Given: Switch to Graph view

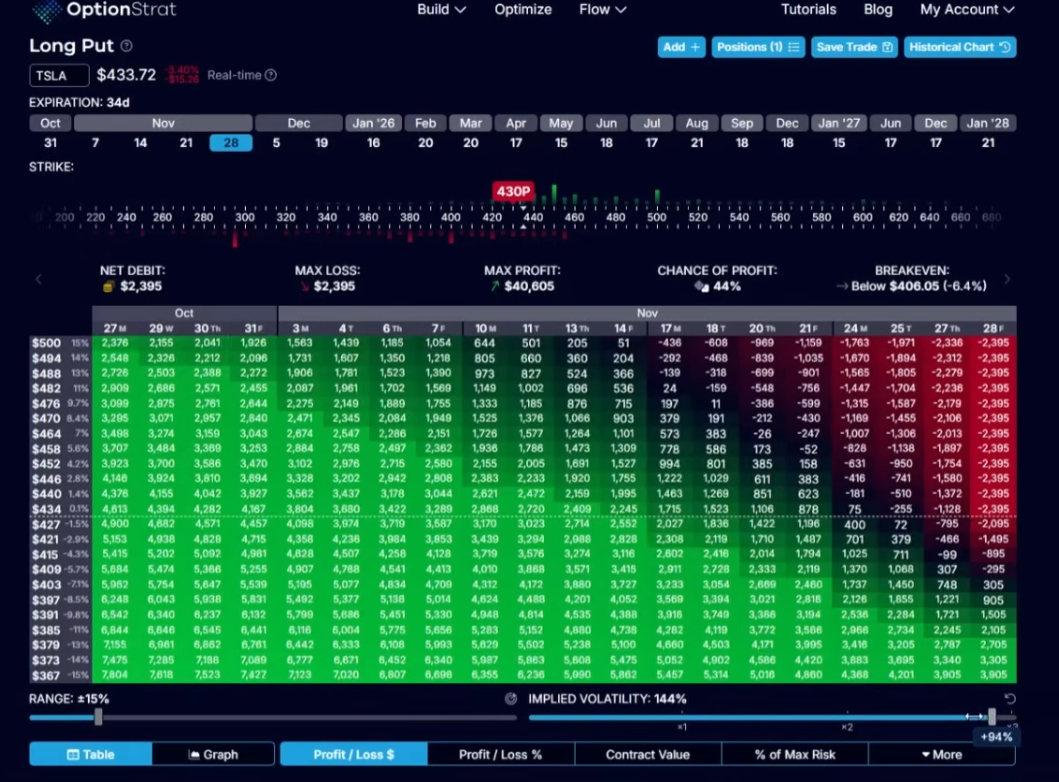Looking at the screenshot, I should click(x=213, y=754).
